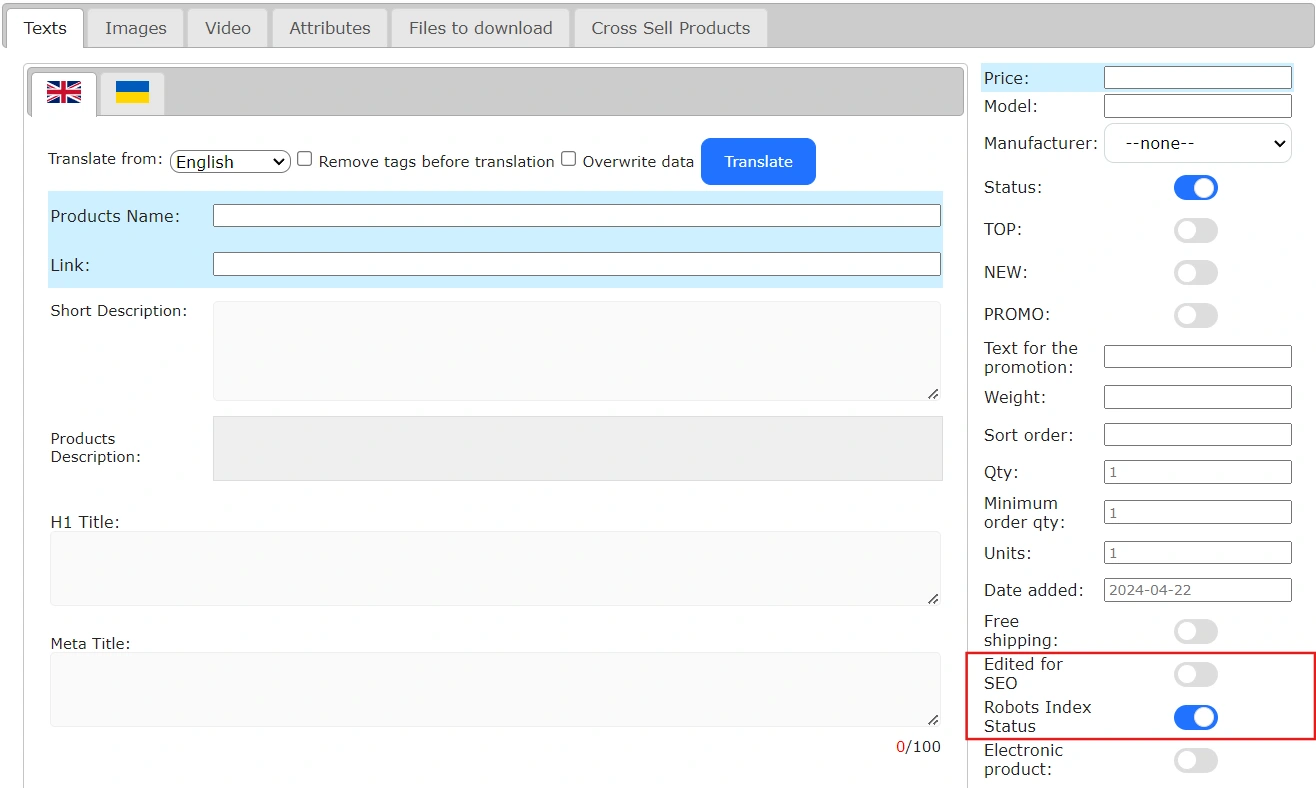Switch on the NEW toggle

pos(1195,273)
